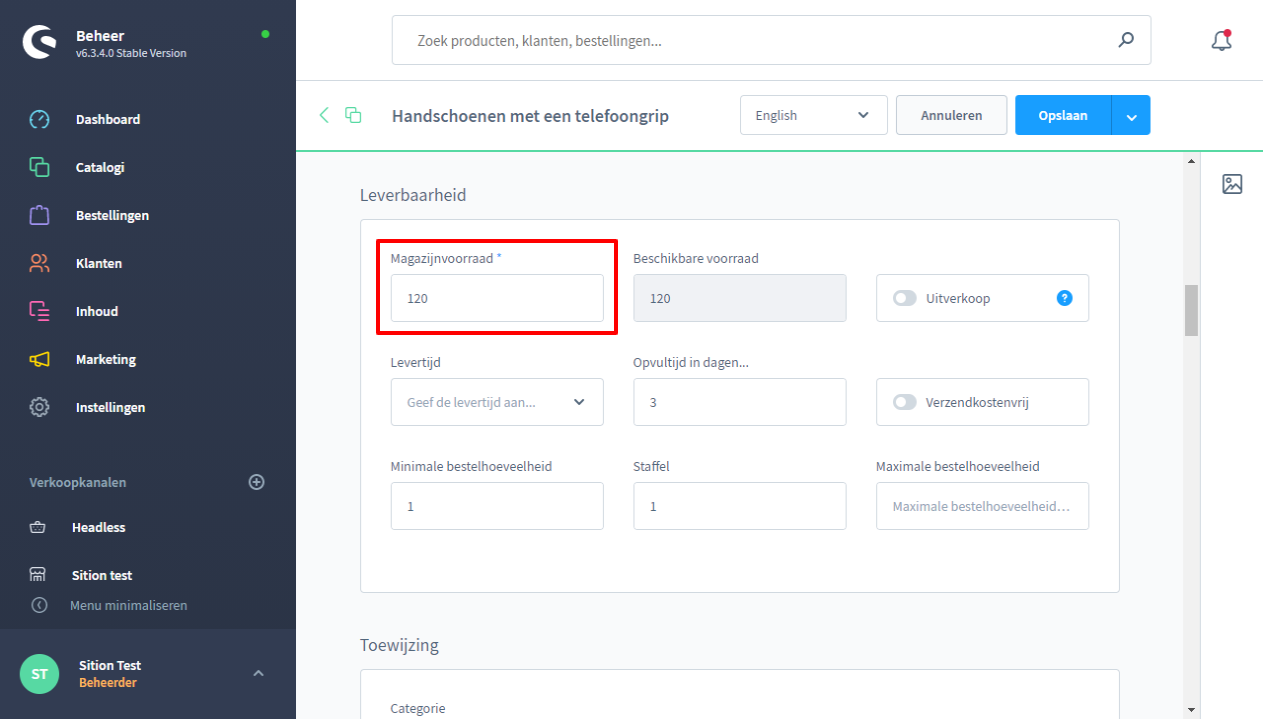Click the Uitverkoop help question icon
Viewport: 1263px width, 719px height.
[x=1064, y=298]
